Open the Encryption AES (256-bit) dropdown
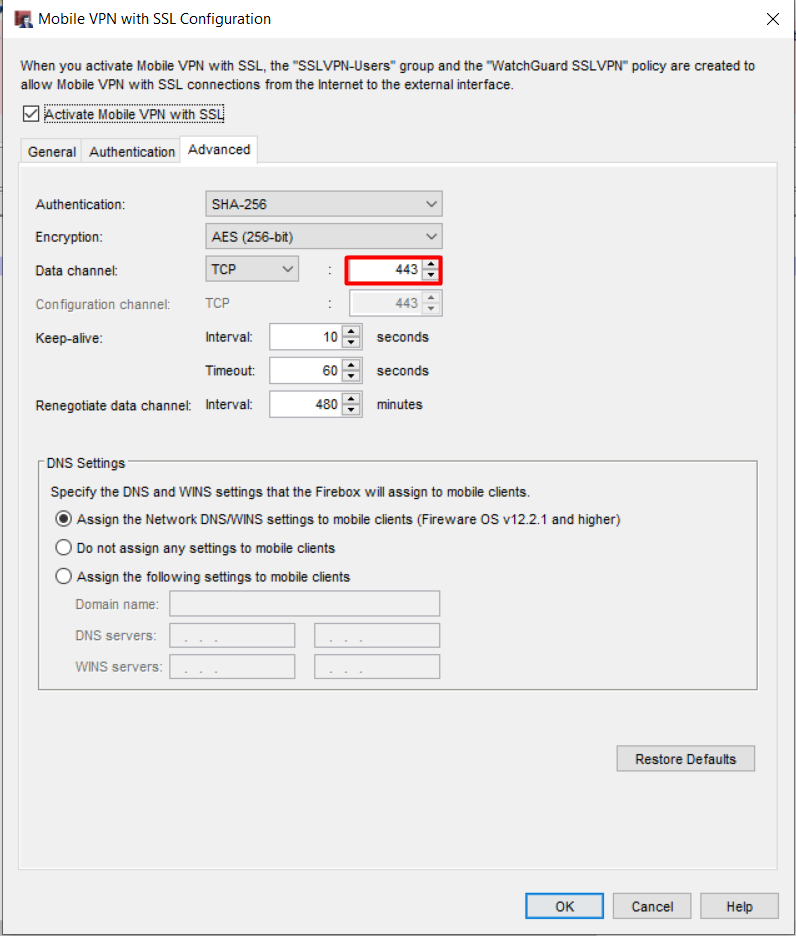This screenshot has height=936, width=796. click(x=324, y=237)
